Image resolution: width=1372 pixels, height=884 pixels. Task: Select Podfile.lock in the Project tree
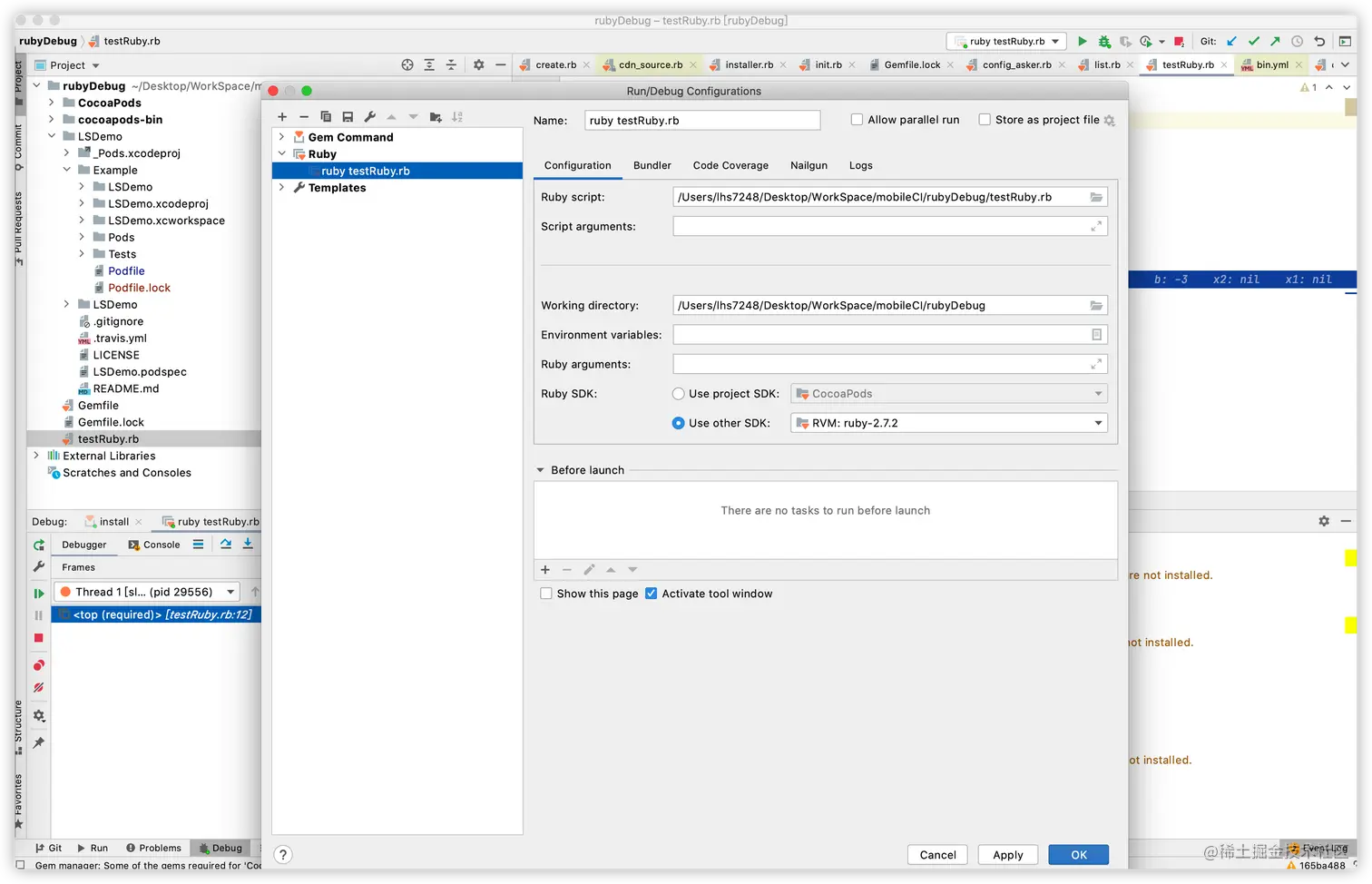(x=139, y=288)
